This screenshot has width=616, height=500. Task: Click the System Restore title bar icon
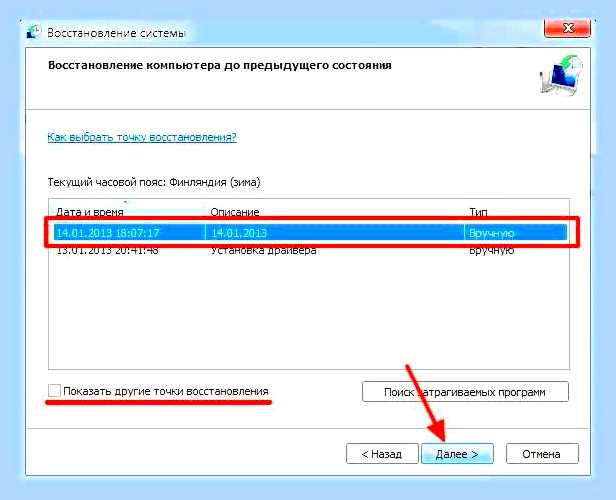(34, 32)
